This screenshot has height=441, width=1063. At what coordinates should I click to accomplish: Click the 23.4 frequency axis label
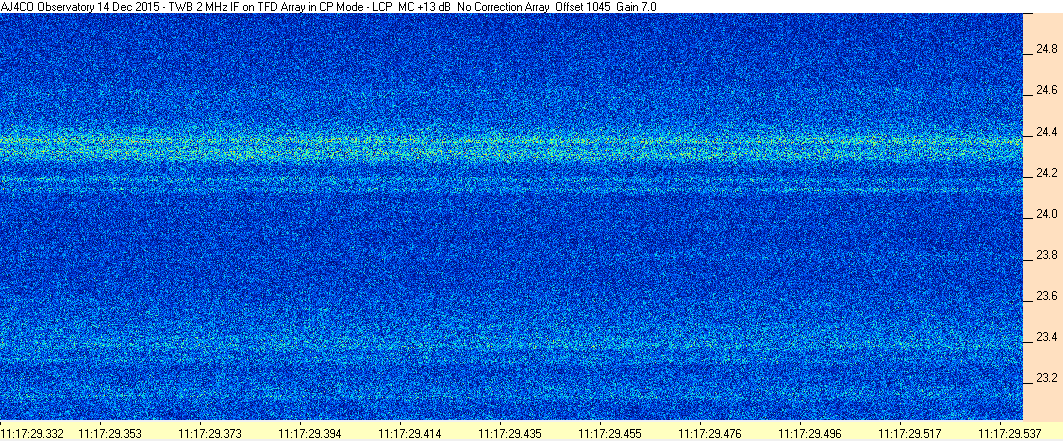[x=1047, y=337]
